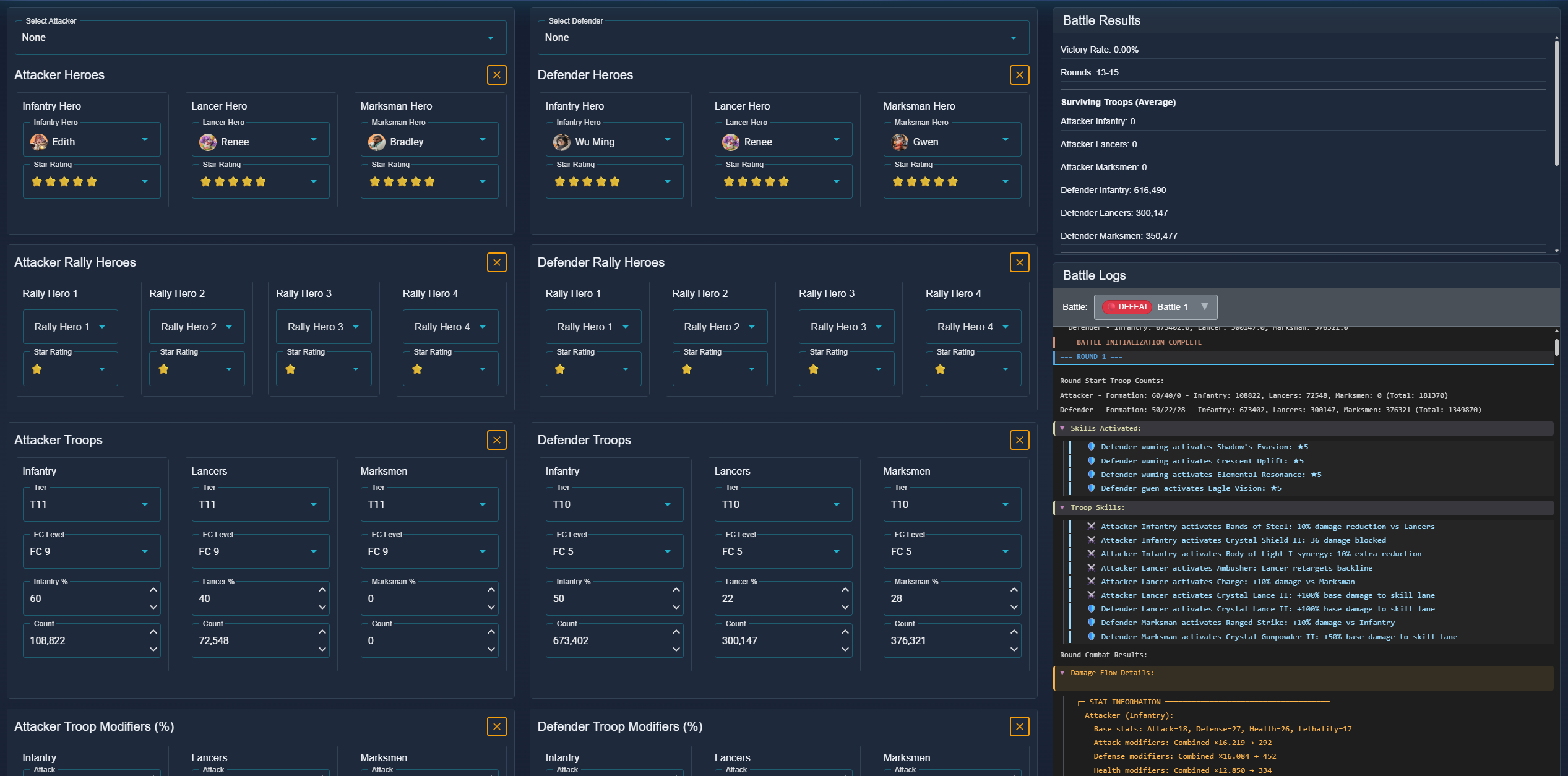Increment the attacker Infantry % value
Image resolution: width=1568 pixels, height=776 pixels.
[x=153, y=590]
